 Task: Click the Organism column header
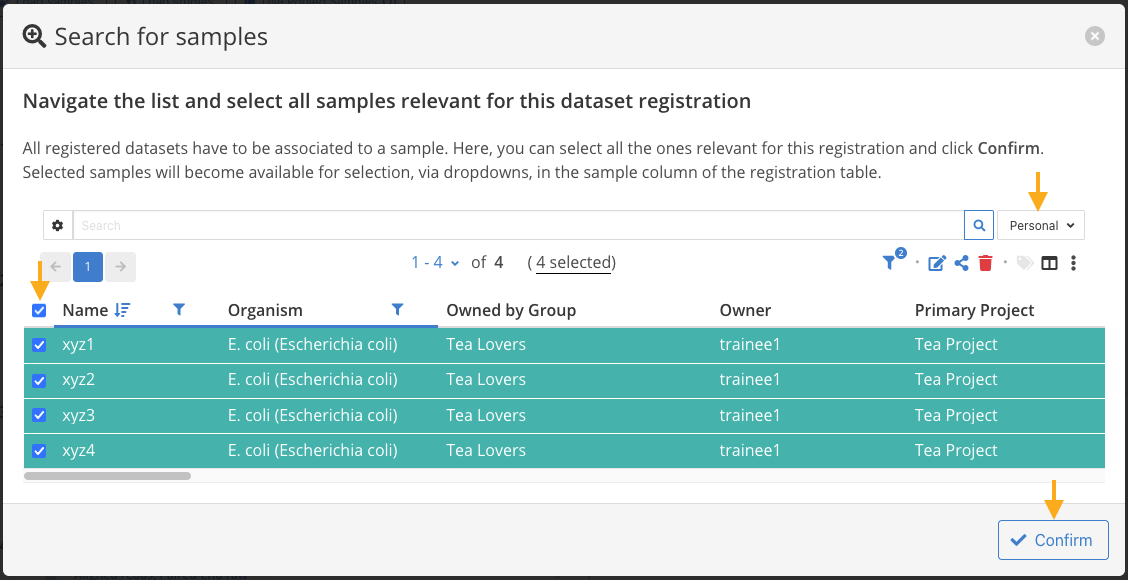[265, 310]
